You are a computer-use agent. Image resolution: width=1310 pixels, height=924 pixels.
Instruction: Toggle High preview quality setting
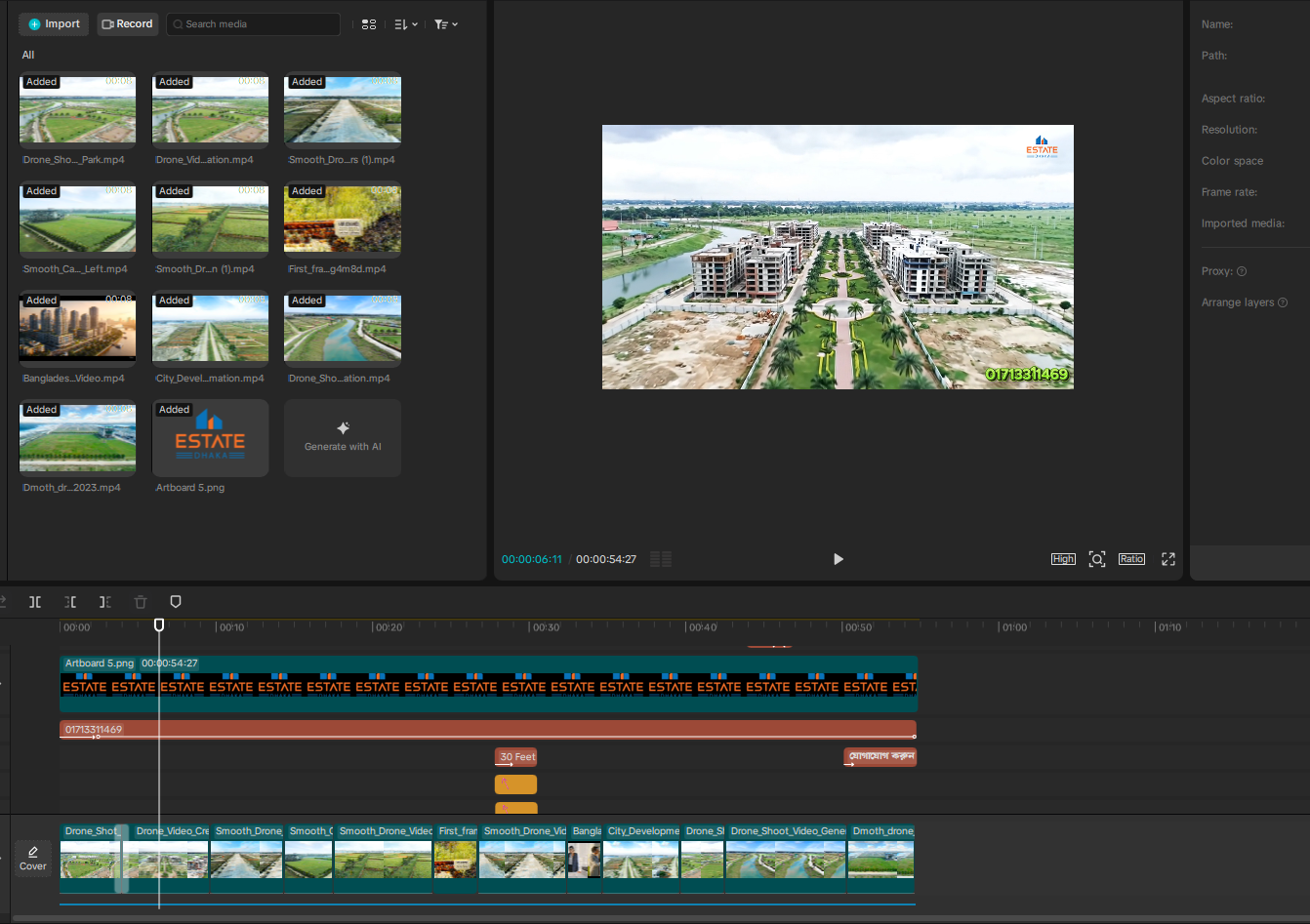[1063, 559]
